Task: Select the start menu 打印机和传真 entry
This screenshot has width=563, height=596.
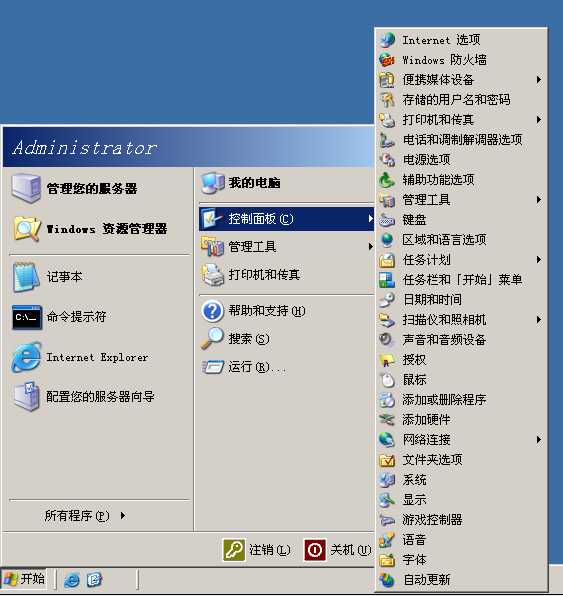Action: 287,274
